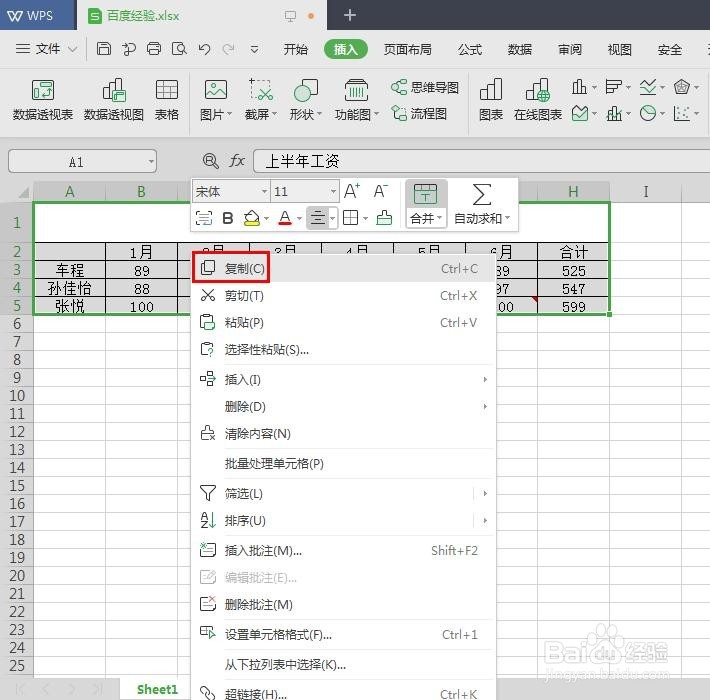Click the Redo arrow icon
Image resolution: width=710 pixels, height=700 pixels.
[229, 49]
